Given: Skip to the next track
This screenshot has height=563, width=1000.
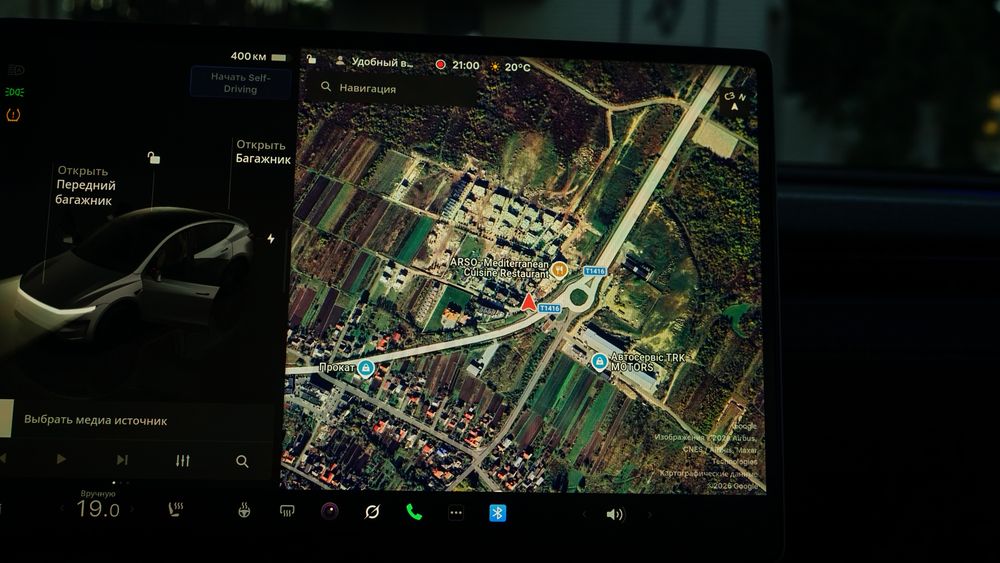Looking at the screenshot, I should [122, 460].
